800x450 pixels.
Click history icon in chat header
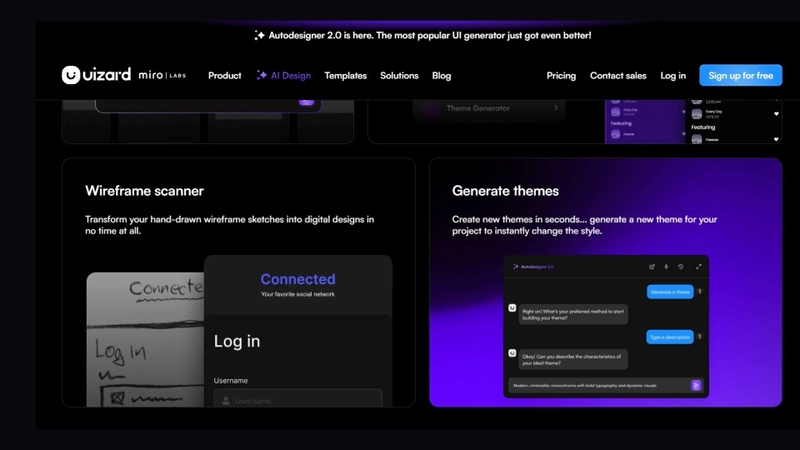(x=680, y=266)
